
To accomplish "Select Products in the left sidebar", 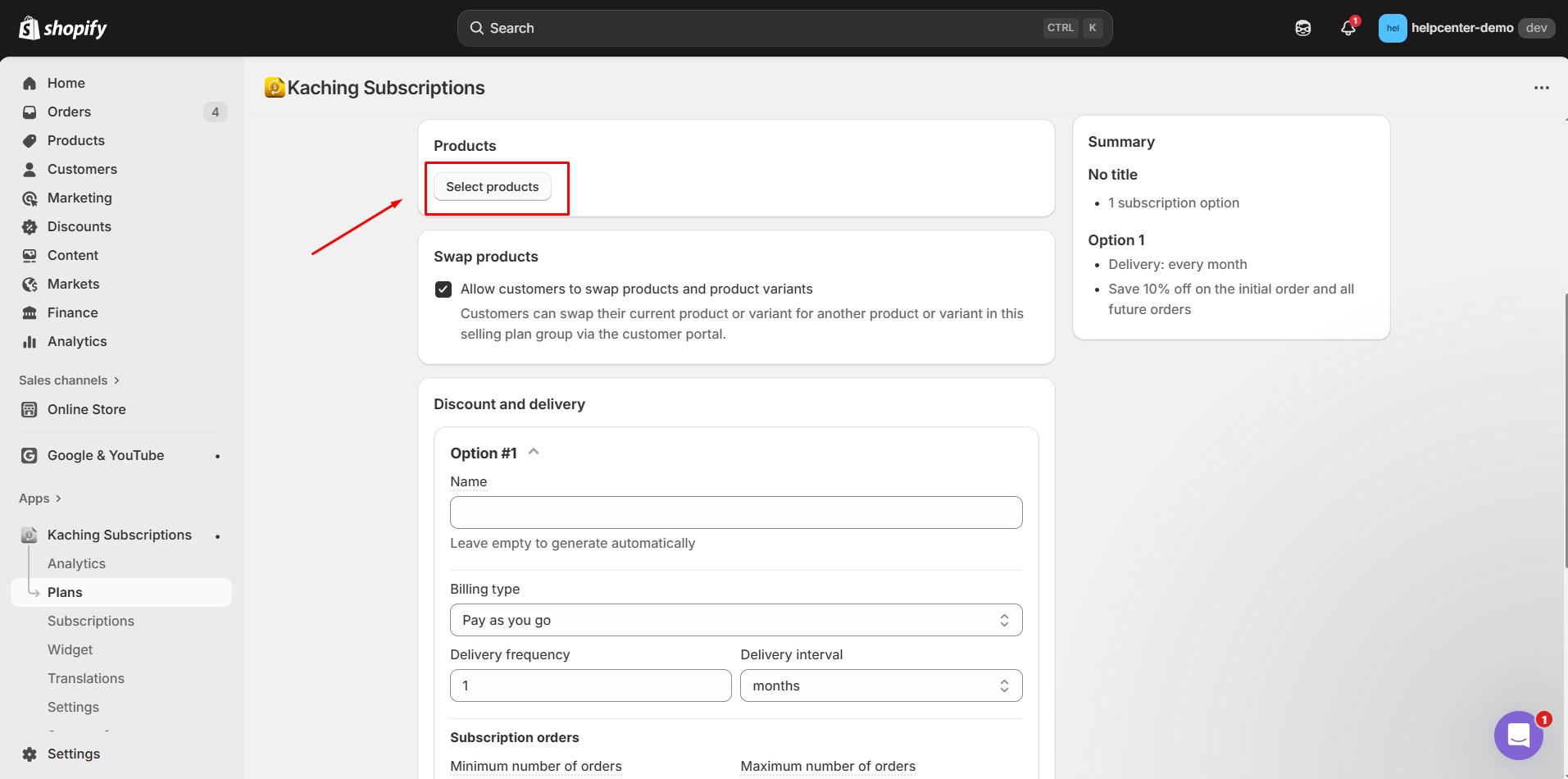I will [75, 140].
